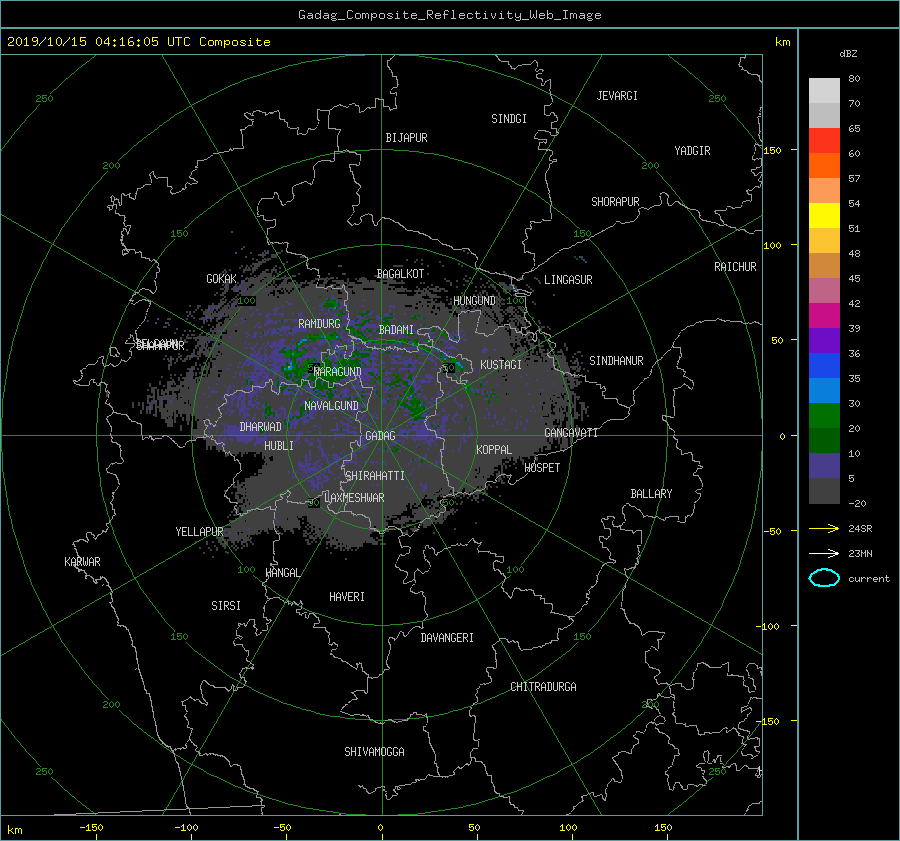Click the -150 value on bottom km axis

coord(91,827)
